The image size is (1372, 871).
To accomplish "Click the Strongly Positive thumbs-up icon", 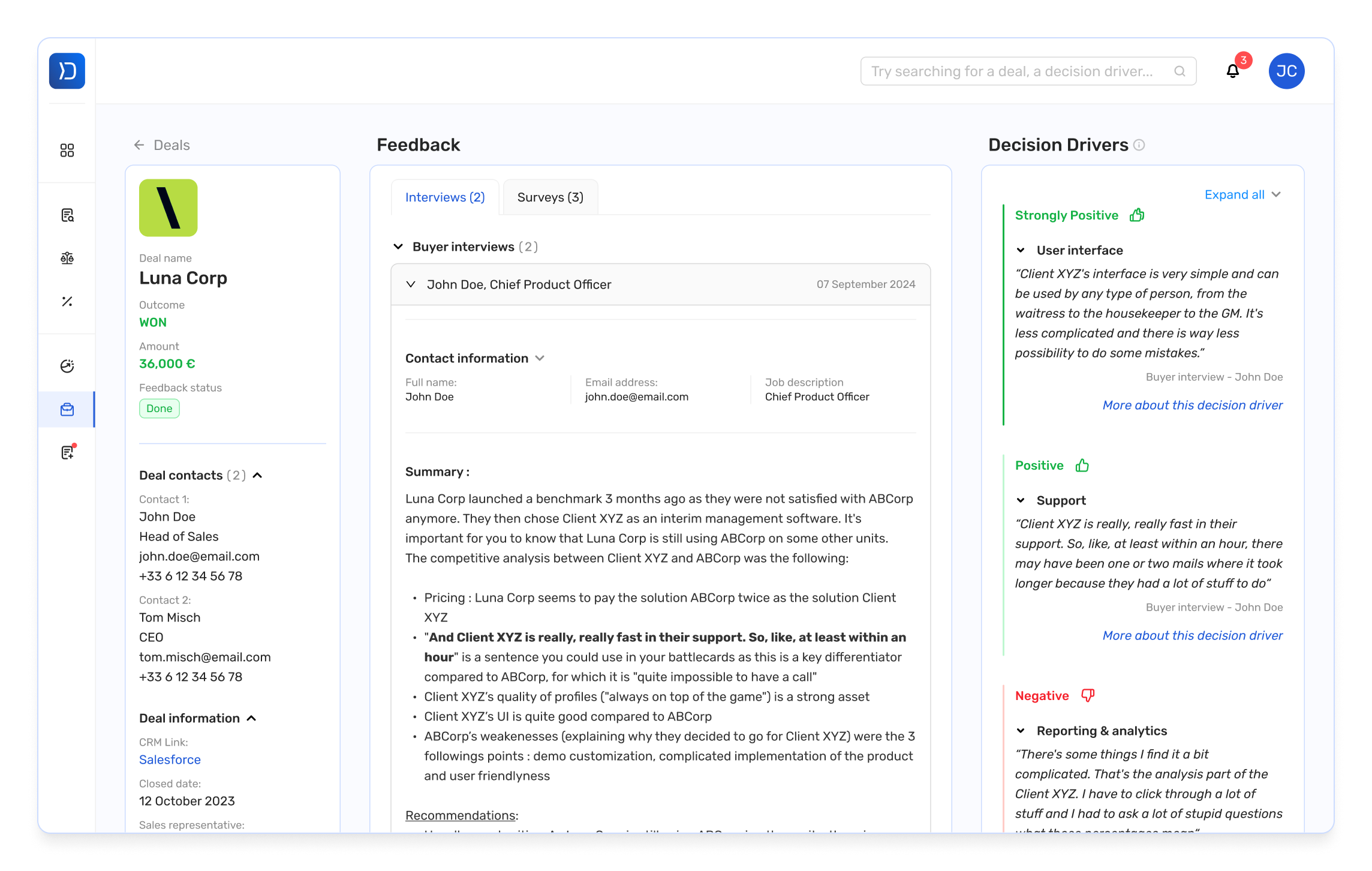I will click(x=1137, y=215).
